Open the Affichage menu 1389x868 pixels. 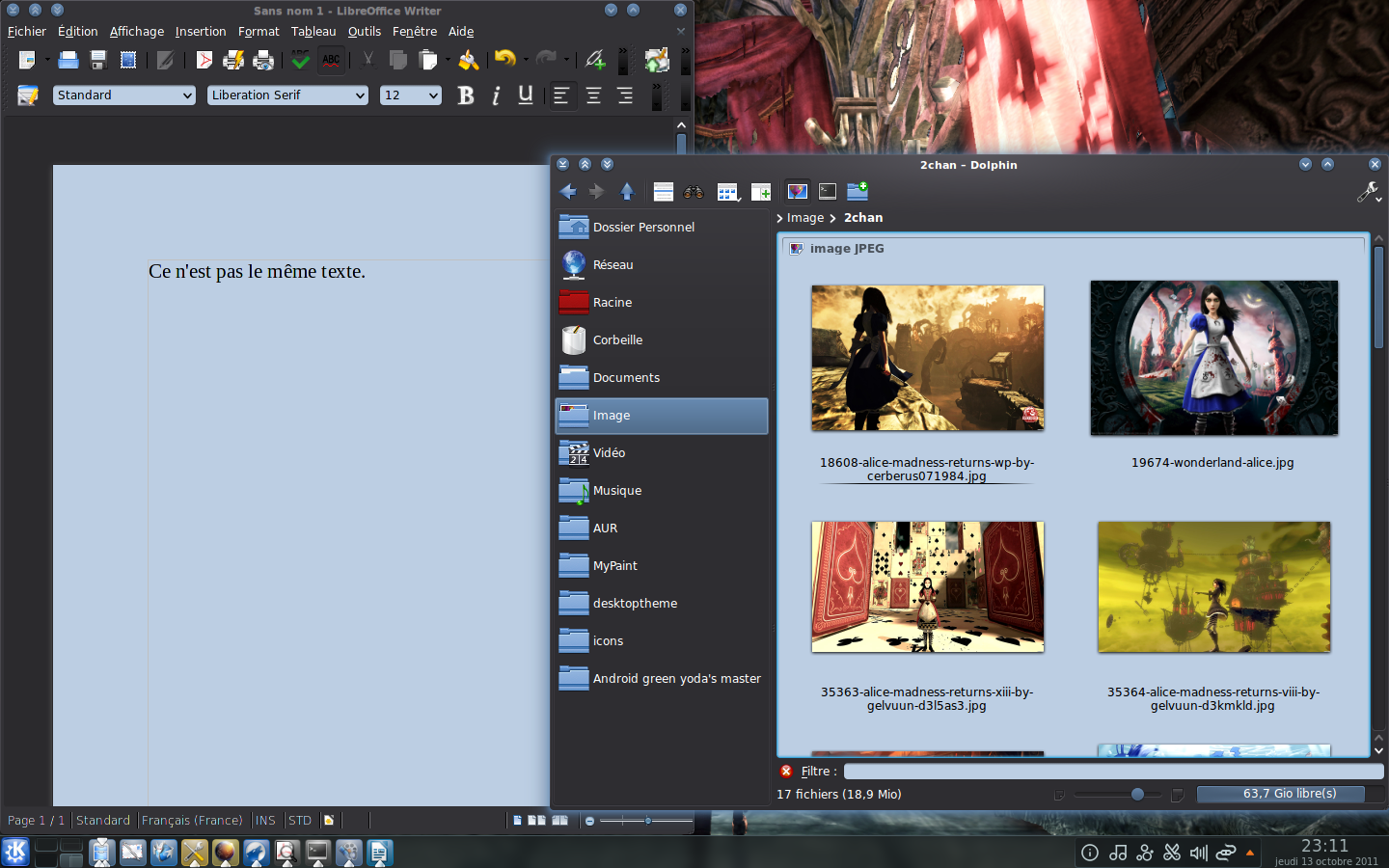coord(137,32)
